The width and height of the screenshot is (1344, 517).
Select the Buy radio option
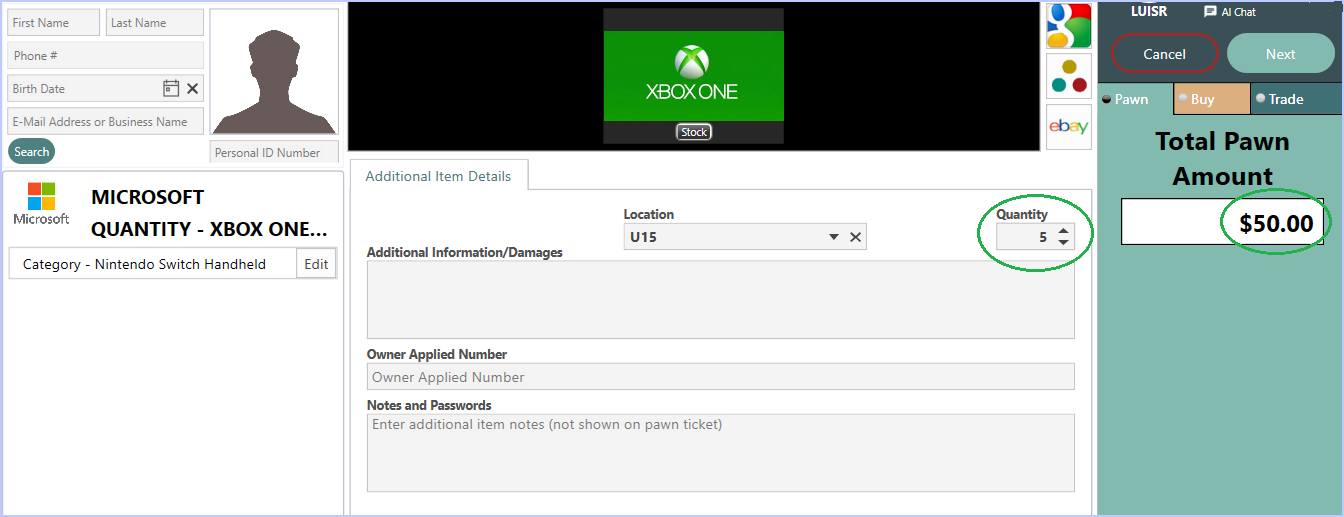click(1183, 98)
